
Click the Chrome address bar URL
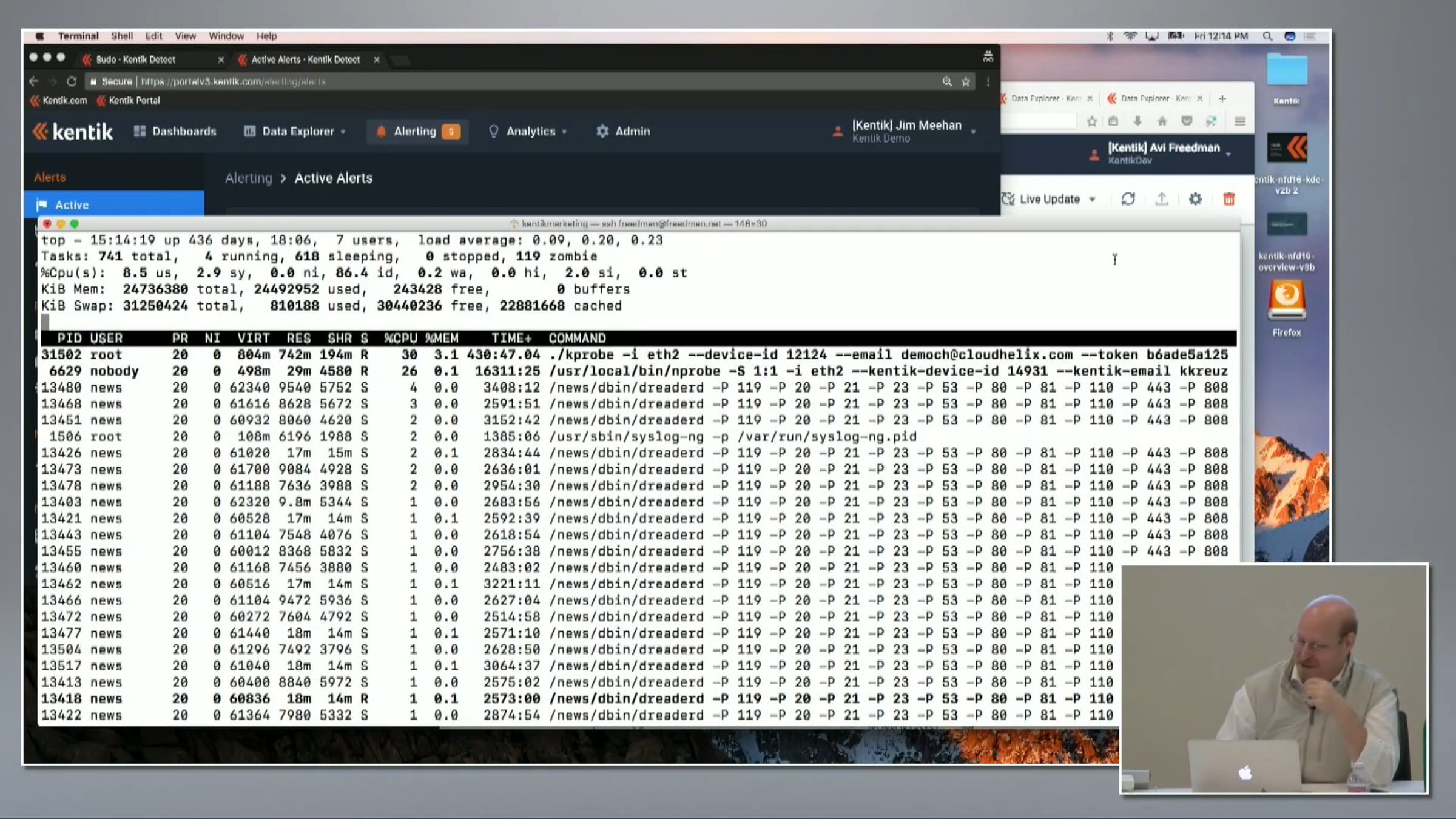(234, 81)
